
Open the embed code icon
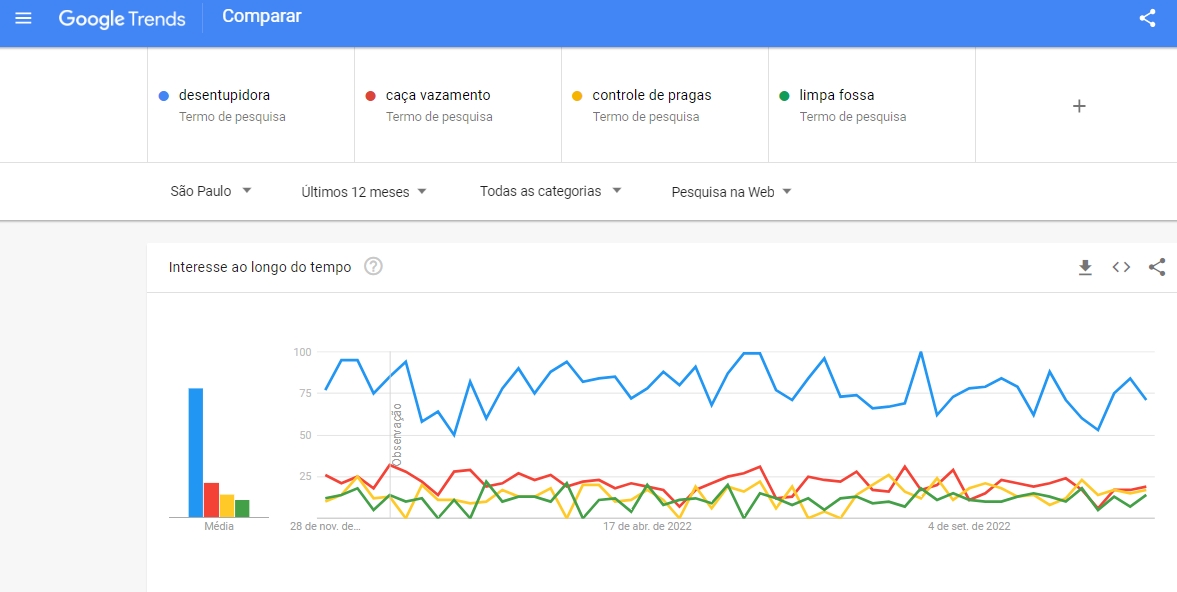tap(1121, 267)
